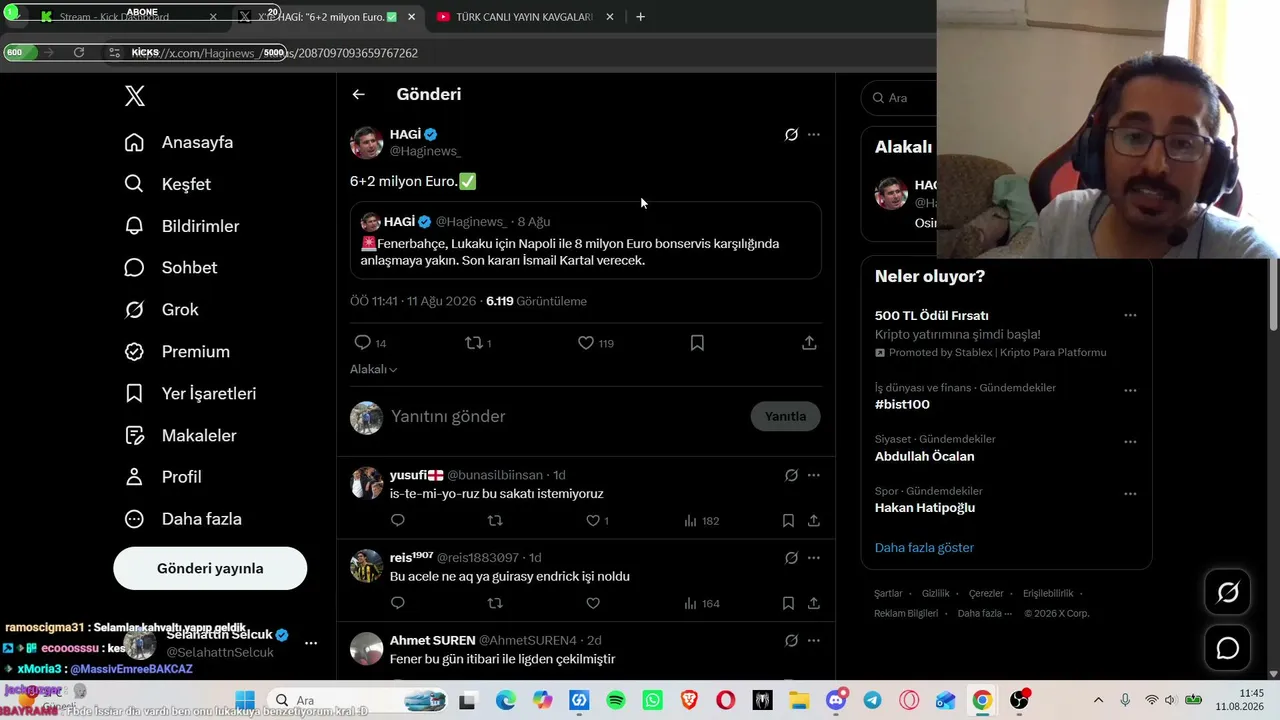
Task: Open more options on reis1907's comment
Action: [813, 558]
